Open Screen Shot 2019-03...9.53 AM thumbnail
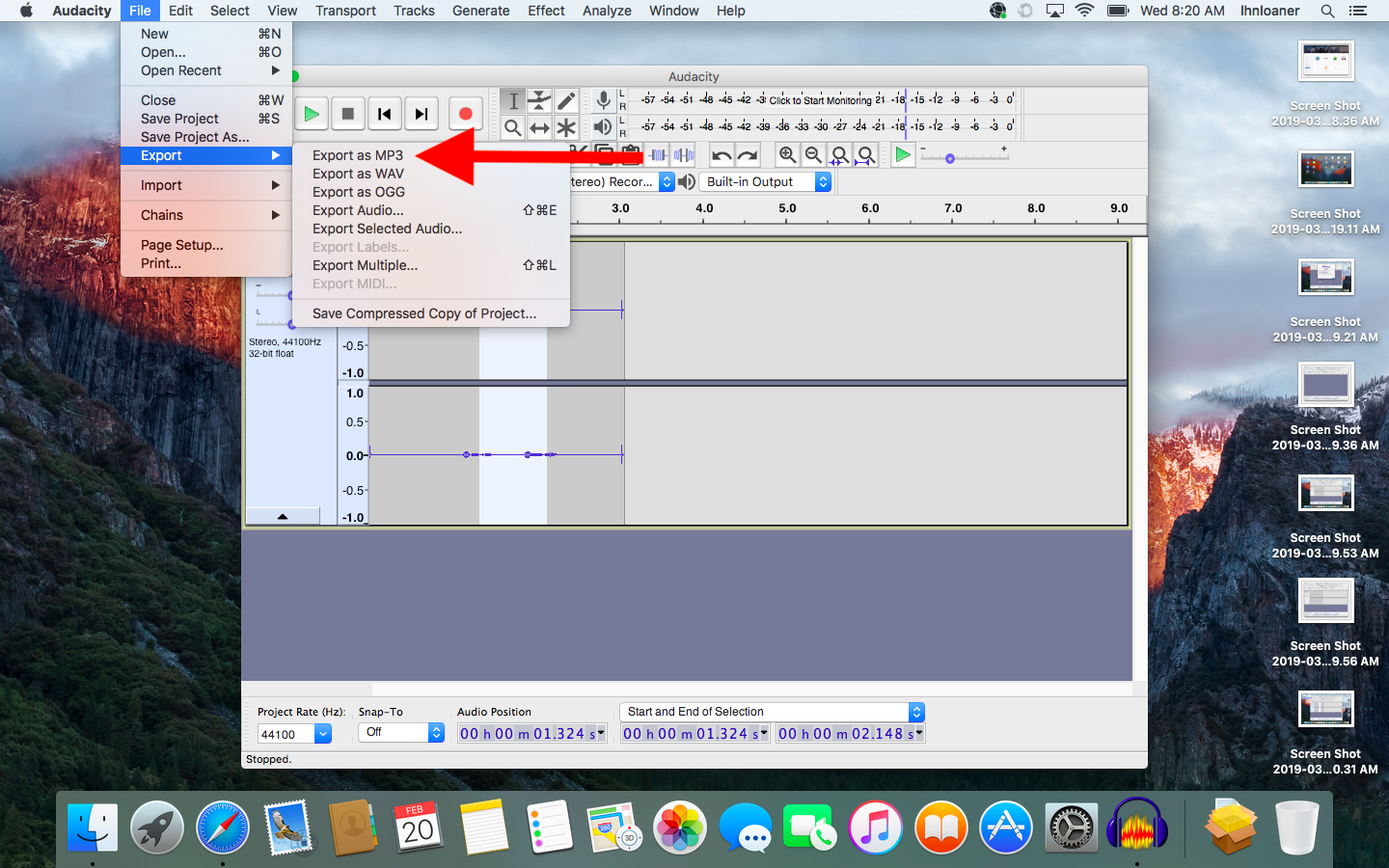The image size is (1389, 868). click(1326, 493)
